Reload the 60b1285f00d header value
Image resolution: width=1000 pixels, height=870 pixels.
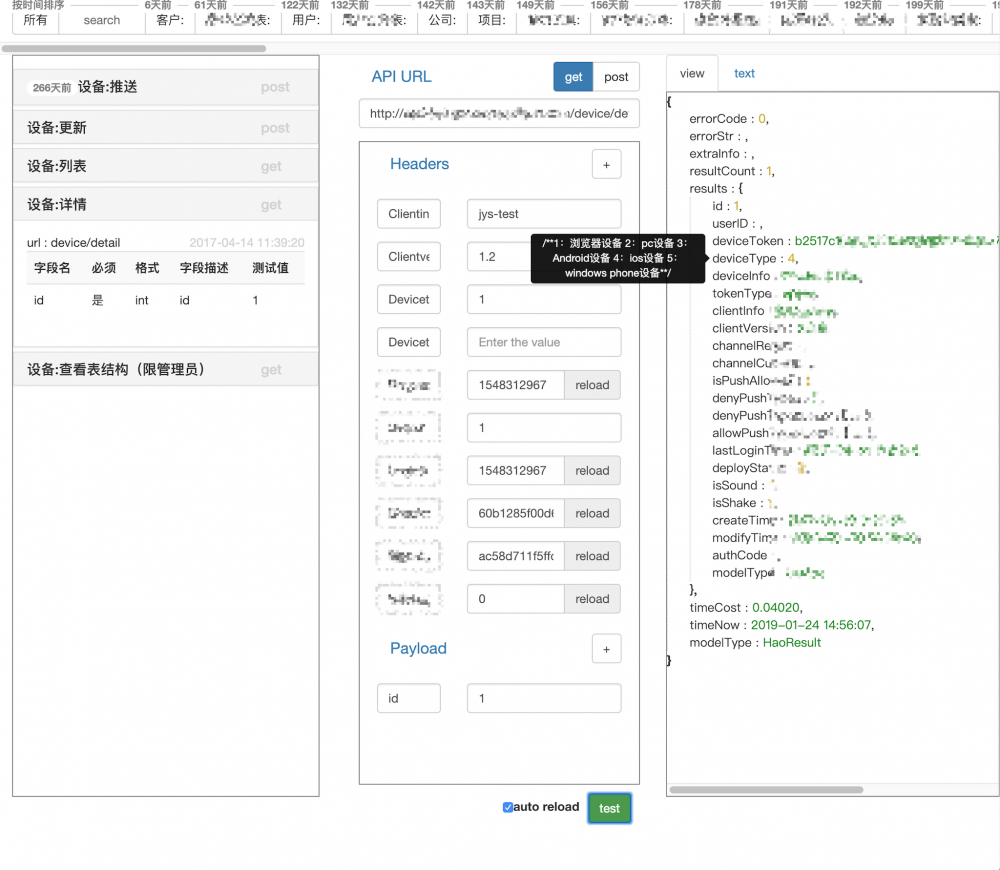click(x=592, y=513)
